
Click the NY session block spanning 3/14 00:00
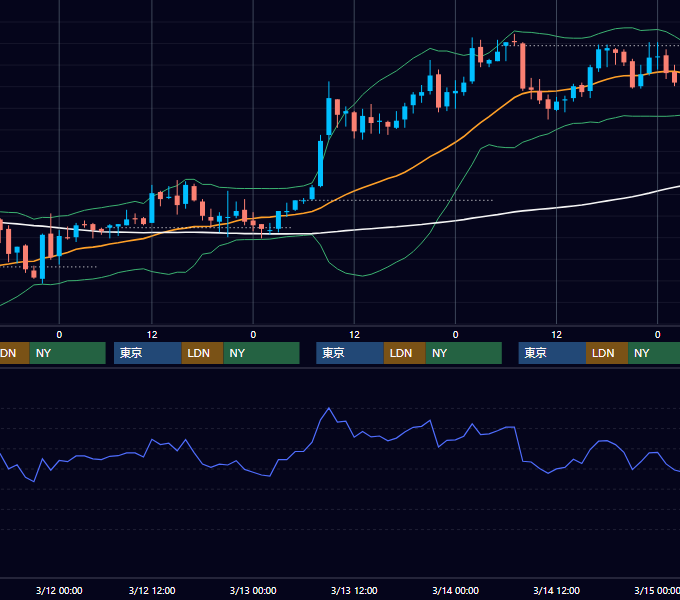click(464, 353)
